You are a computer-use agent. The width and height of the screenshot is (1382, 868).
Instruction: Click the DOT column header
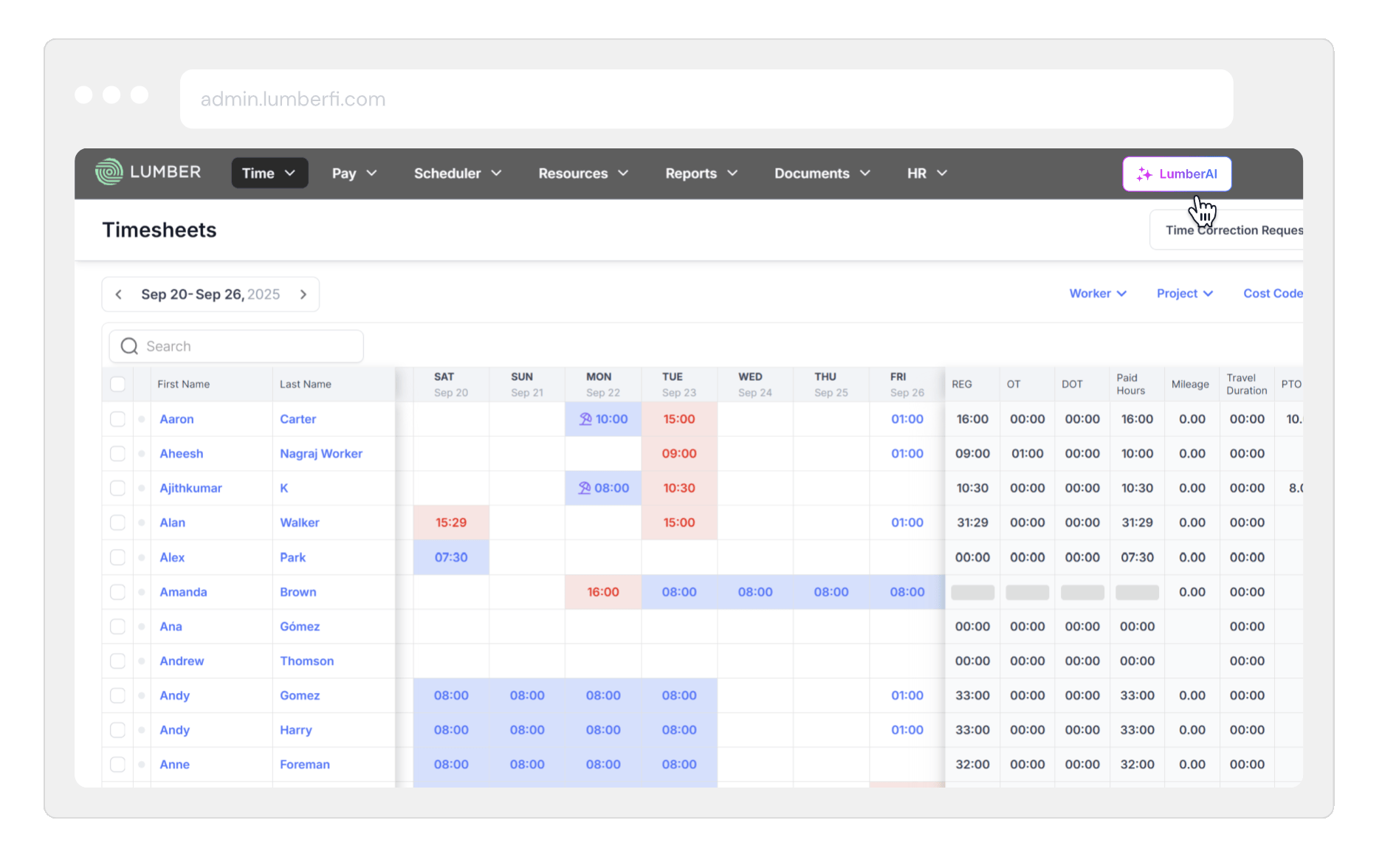coord(1072,384)
